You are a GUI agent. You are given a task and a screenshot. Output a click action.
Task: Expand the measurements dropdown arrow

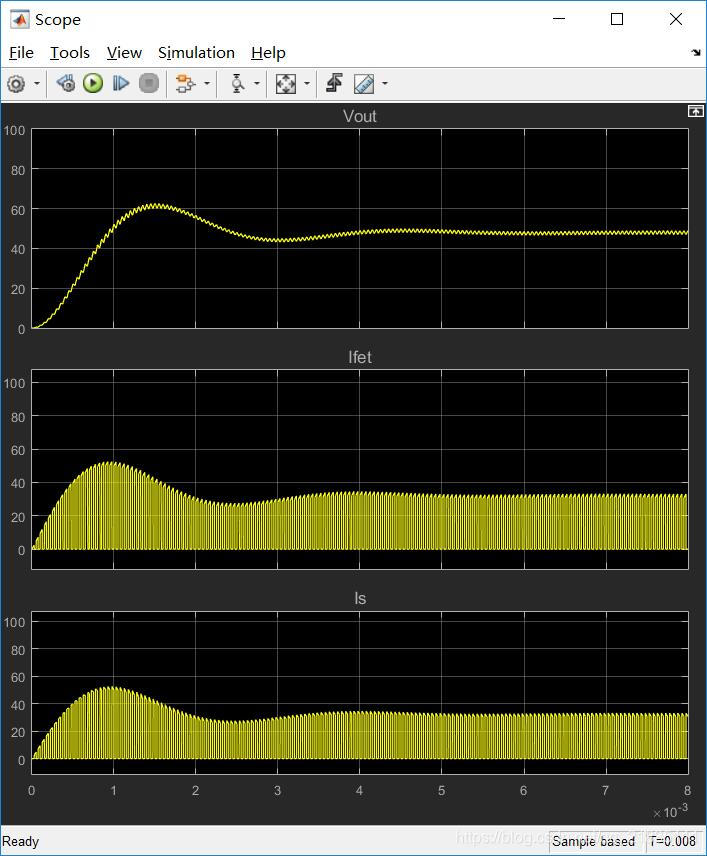tap(385, 84)
